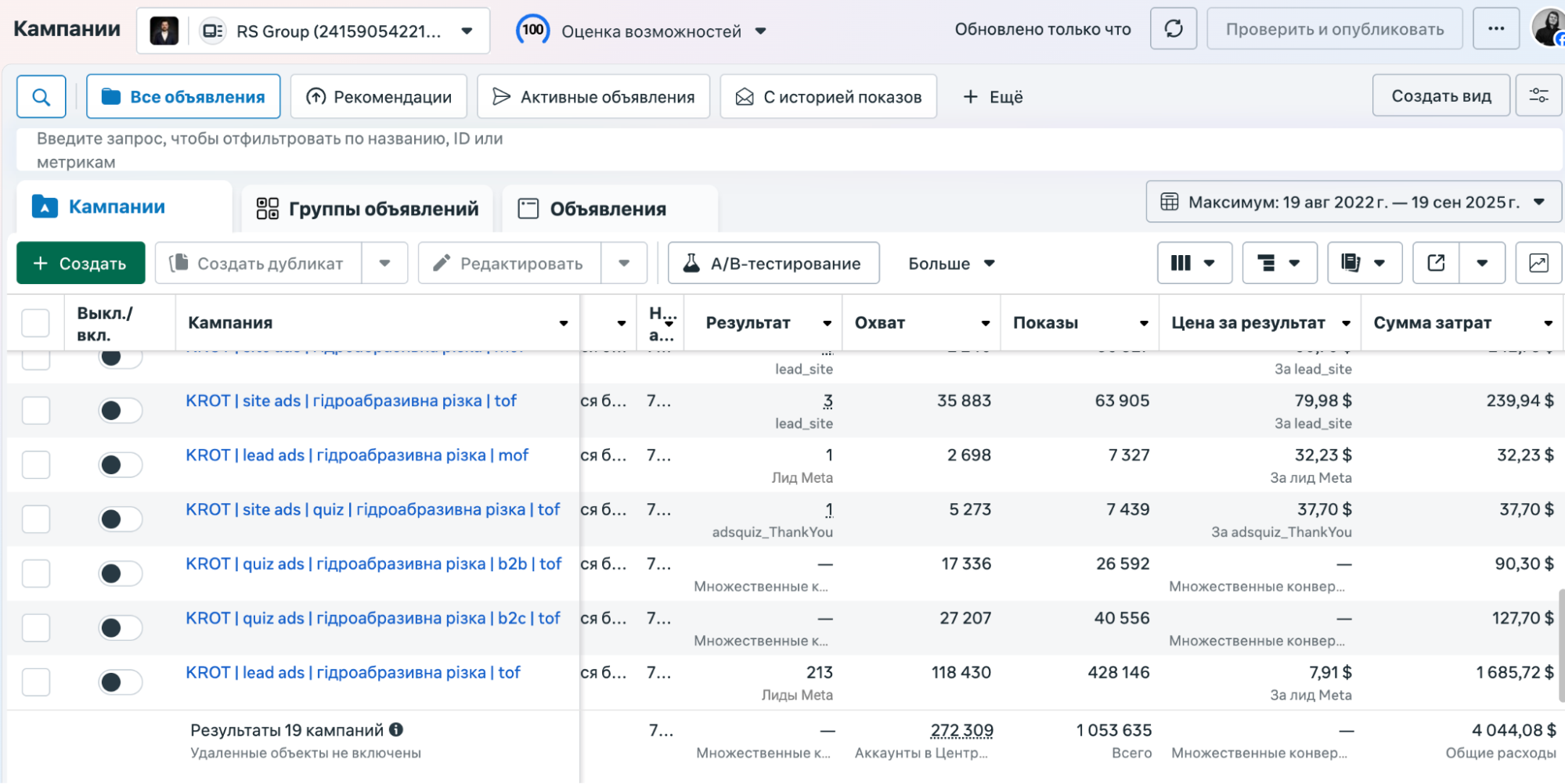
Task: Toggle the KROT quiz ads b2b campaign switch
Action: point(120,574)
